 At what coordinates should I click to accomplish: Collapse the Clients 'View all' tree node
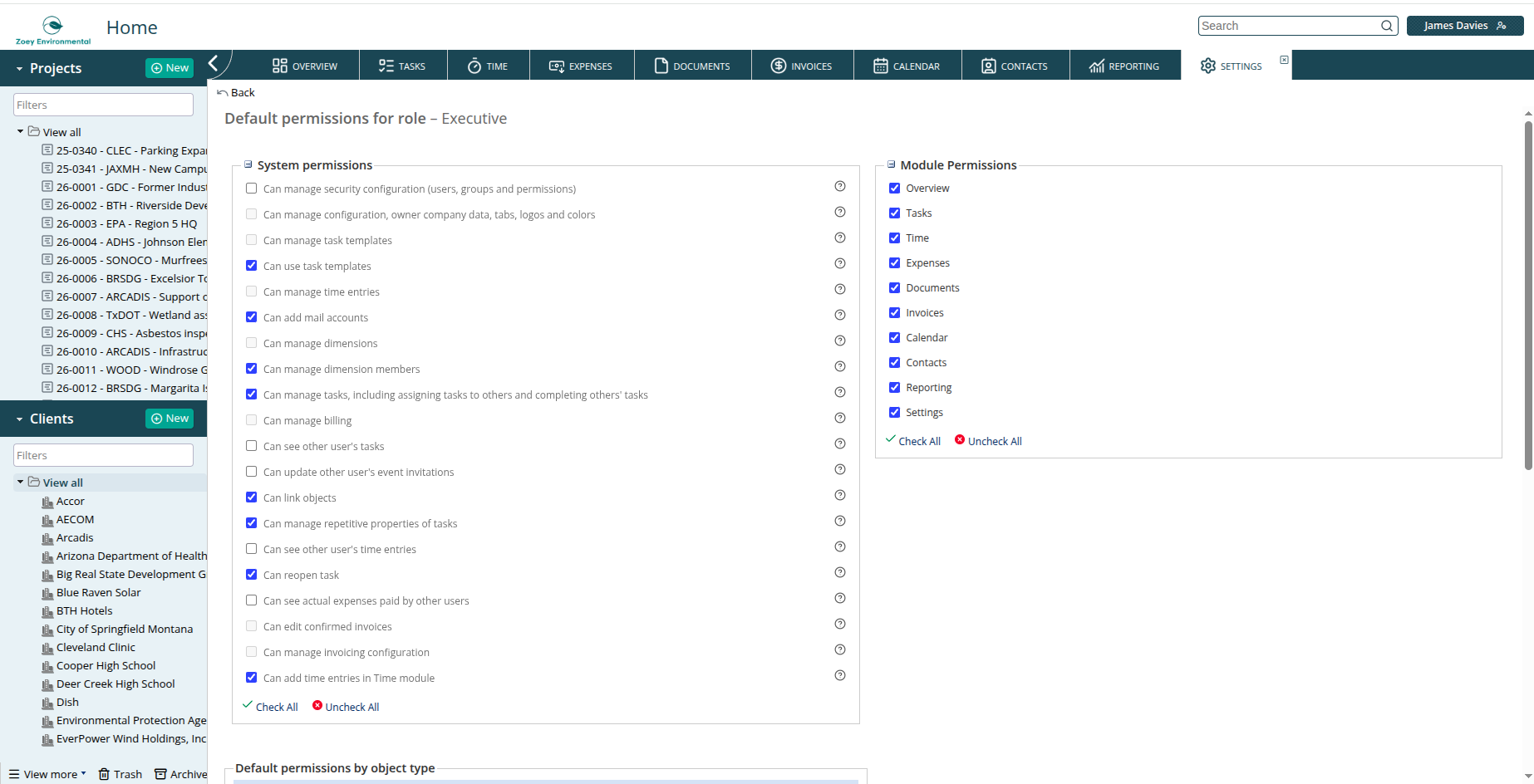point(20,482)
